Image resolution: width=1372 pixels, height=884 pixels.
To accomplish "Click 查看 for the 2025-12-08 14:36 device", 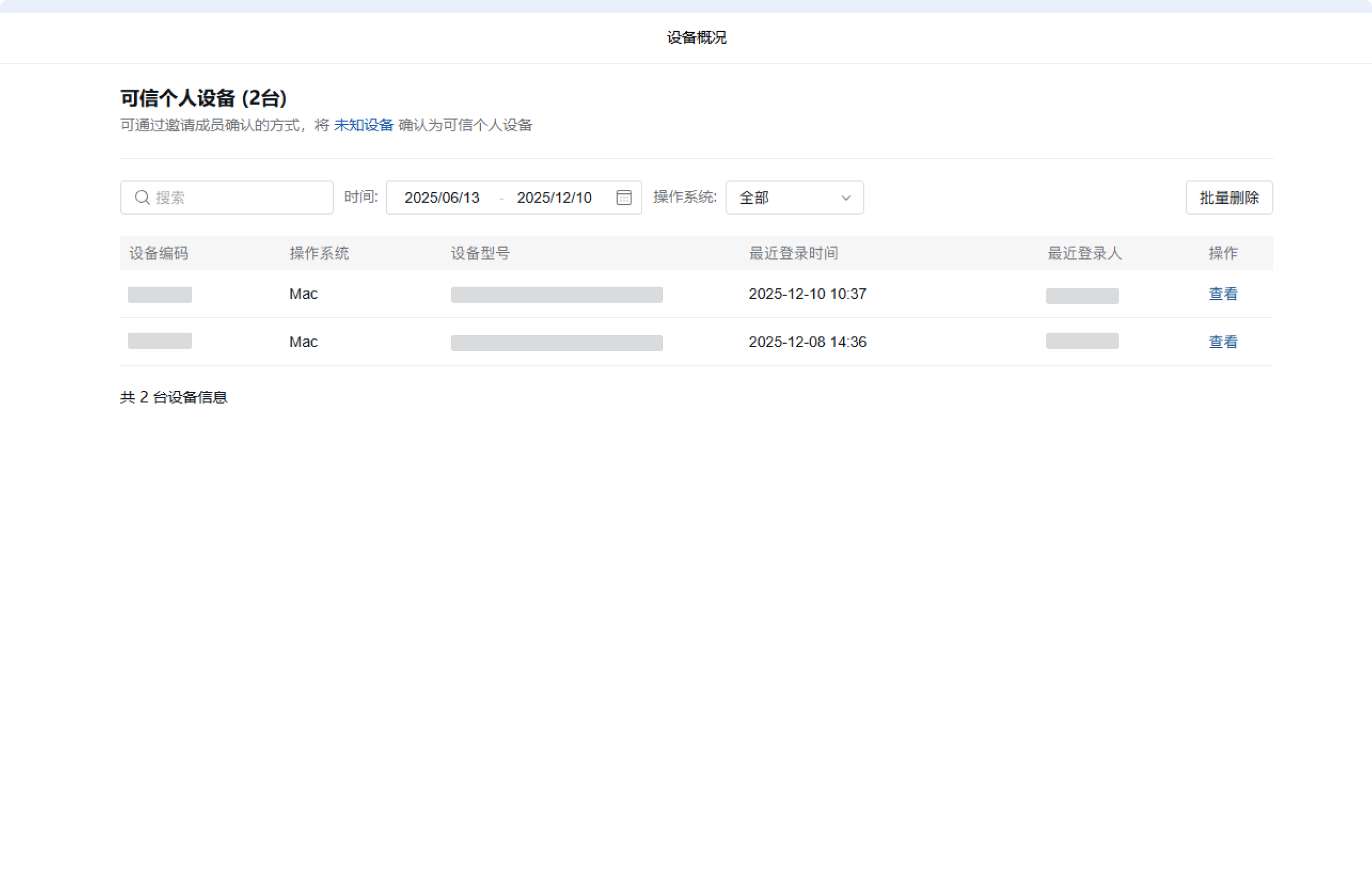I will [1222, 342].
